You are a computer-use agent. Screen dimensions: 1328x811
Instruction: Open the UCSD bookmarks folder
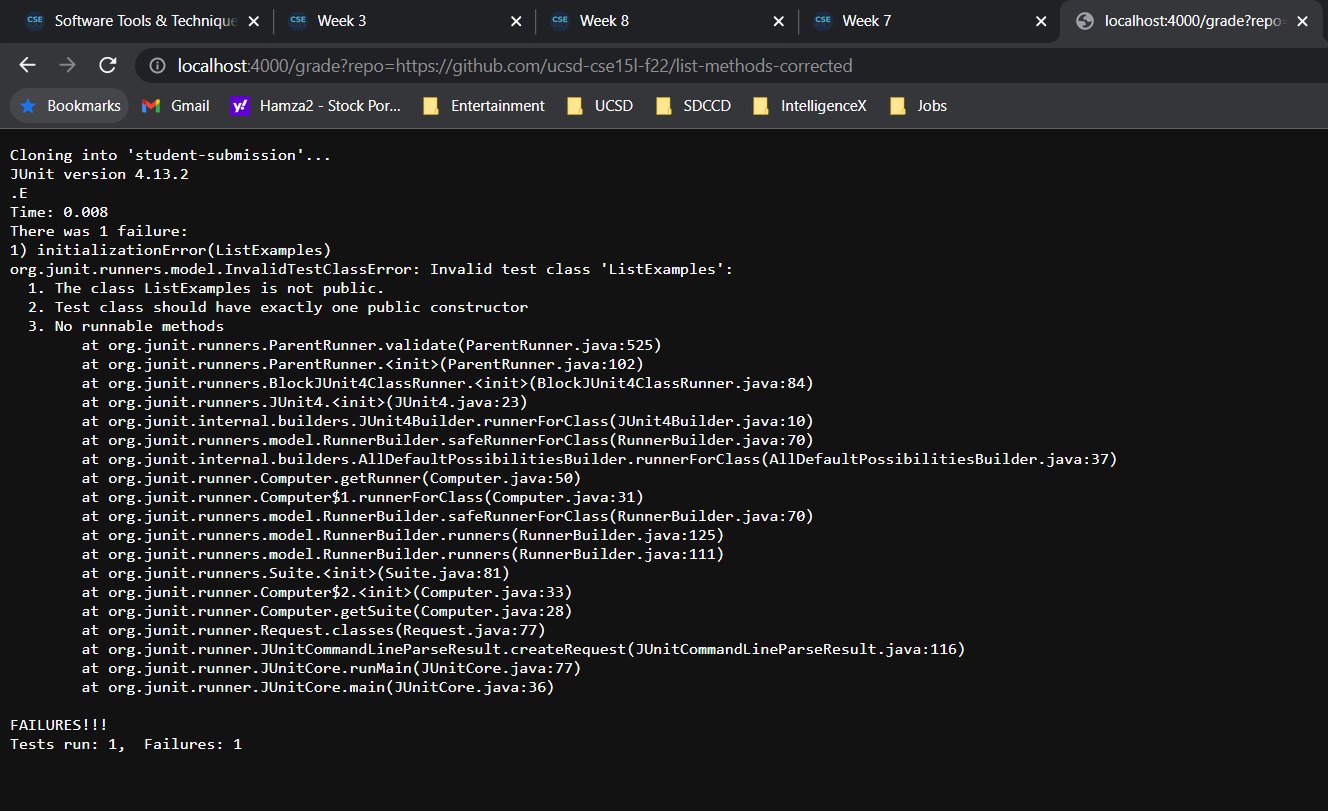[x=600, y=106]
